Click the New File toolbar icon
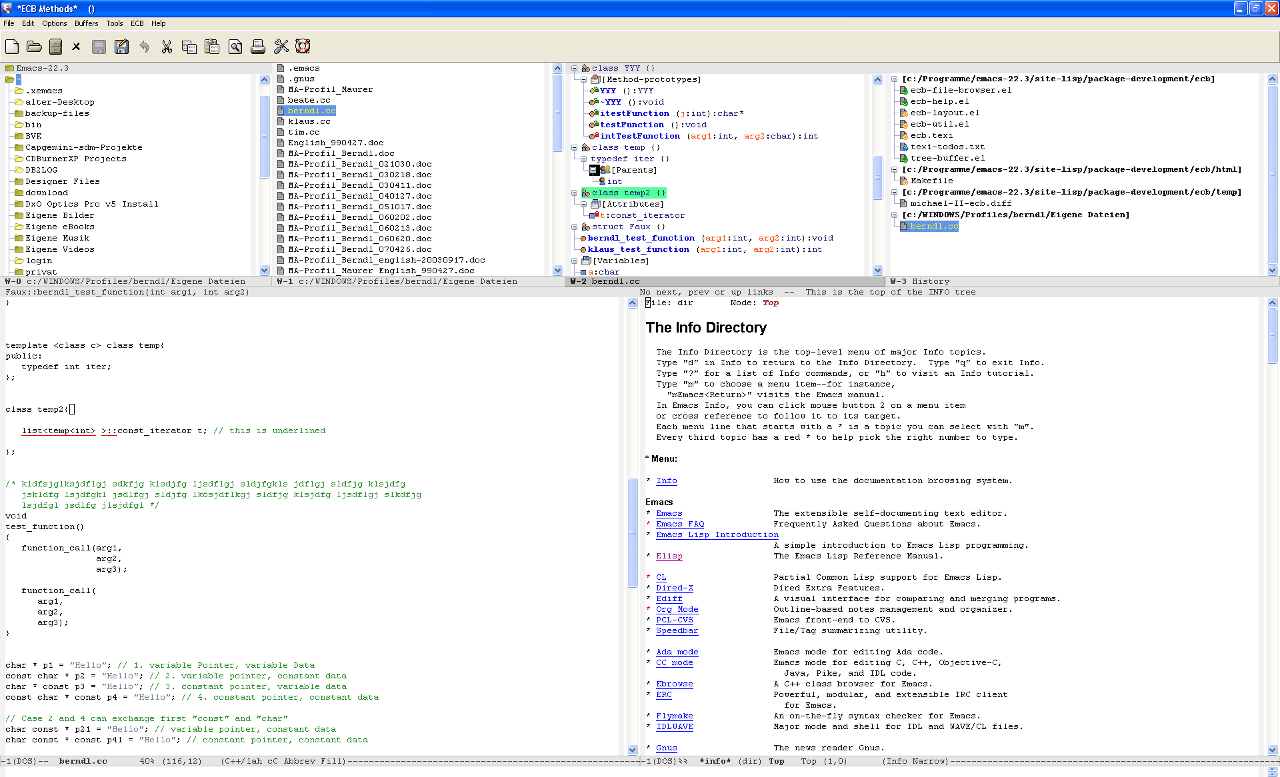Viewport: 1280px width, 777px height. pyautogui.click(x=12, y=46)
